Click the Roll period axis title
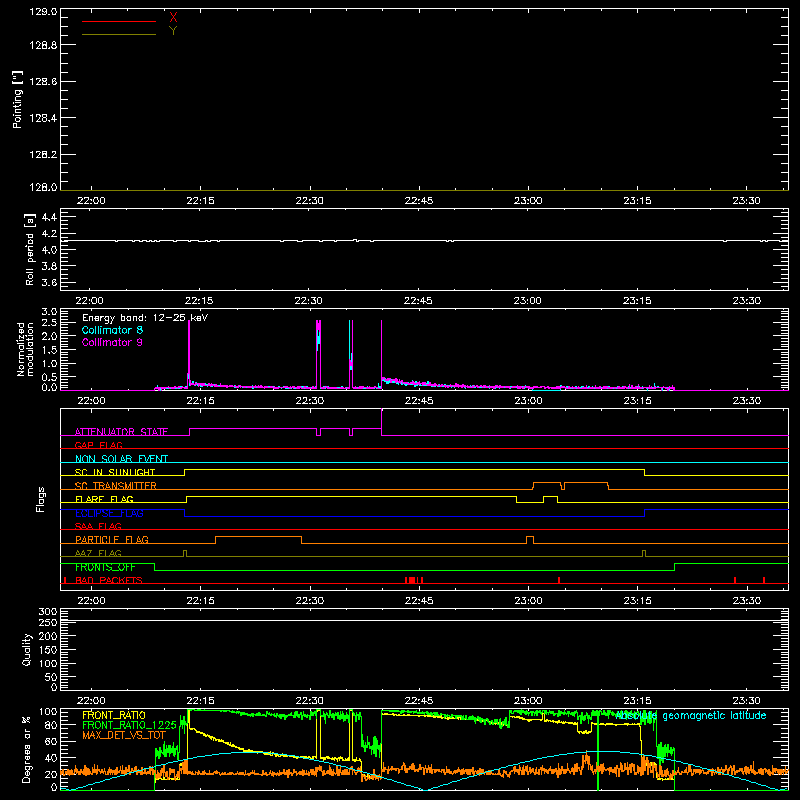 pyautogui.click(x=30, y=249)
